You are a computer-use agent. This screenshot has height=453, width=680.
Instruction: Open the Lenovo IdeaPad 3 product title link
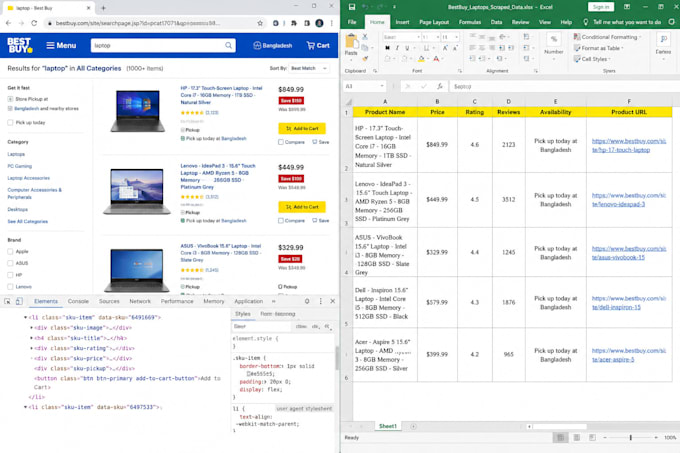pyautogui.click(x=218, y=176)
